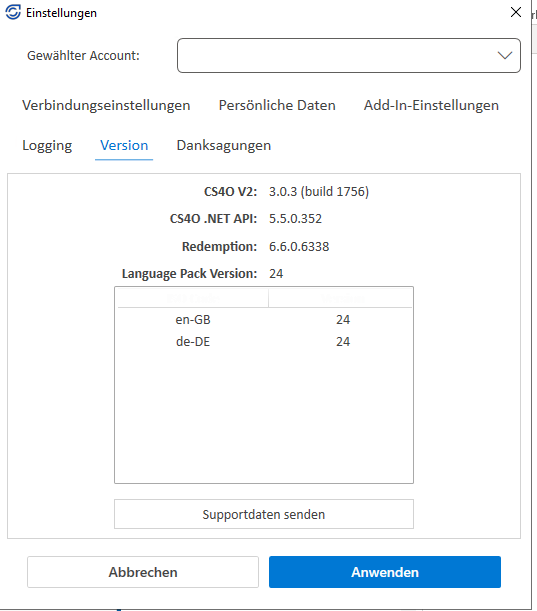The image size is (537, 611).
Task: Click the Gewählter Account label
Action: (x=83, y=55)
